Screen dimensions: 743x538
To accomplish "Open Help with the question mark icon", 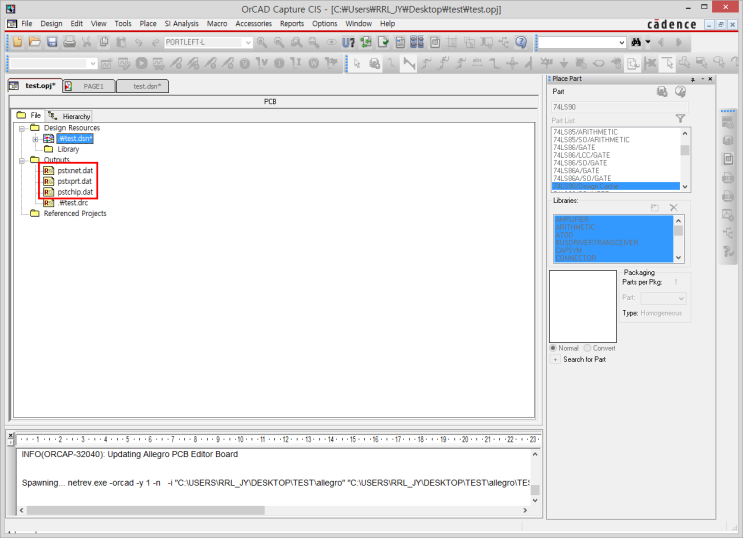I will pyautogui.click(x=521, y=43).
